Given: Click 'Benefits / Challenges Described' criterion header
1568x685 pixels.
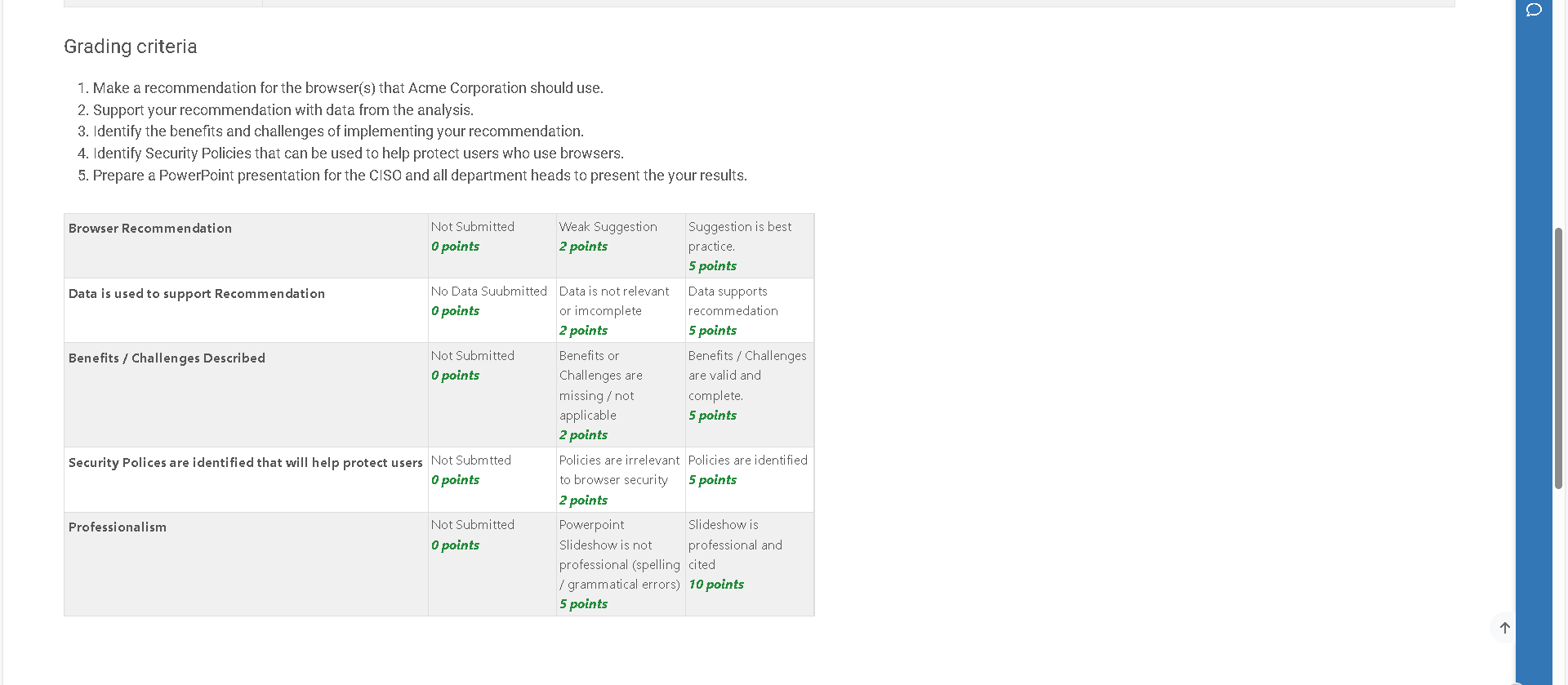Looking at the screenshot, I should point(246,394).
